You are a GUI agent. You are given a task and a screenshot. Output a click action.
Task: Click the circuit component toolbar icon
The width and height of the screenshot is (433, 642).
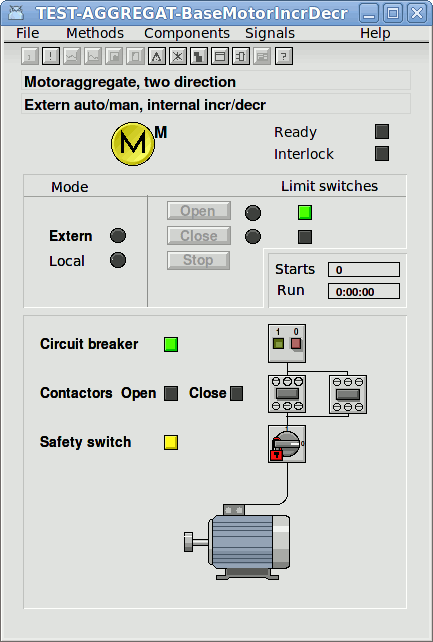pos(241,57)
